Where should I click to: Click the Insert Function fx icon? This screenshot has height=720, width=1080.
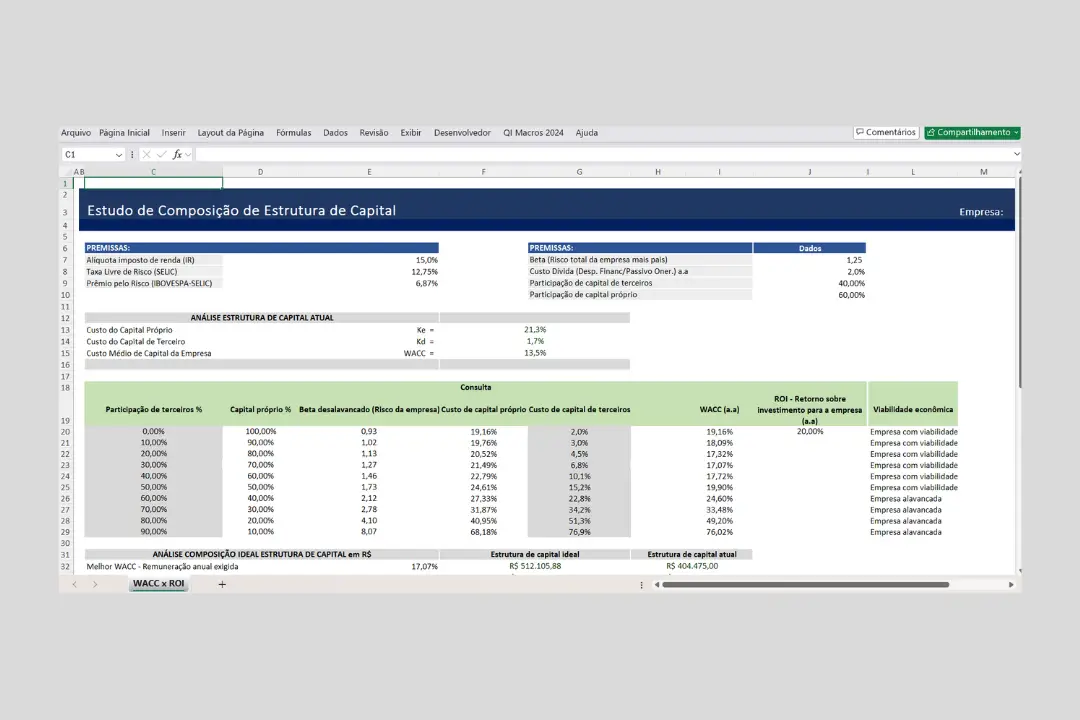[177, 155]
